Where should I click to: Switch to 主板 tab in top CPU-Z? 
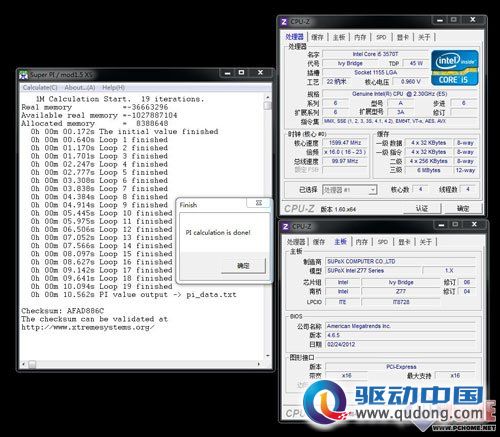coord(339,37)
